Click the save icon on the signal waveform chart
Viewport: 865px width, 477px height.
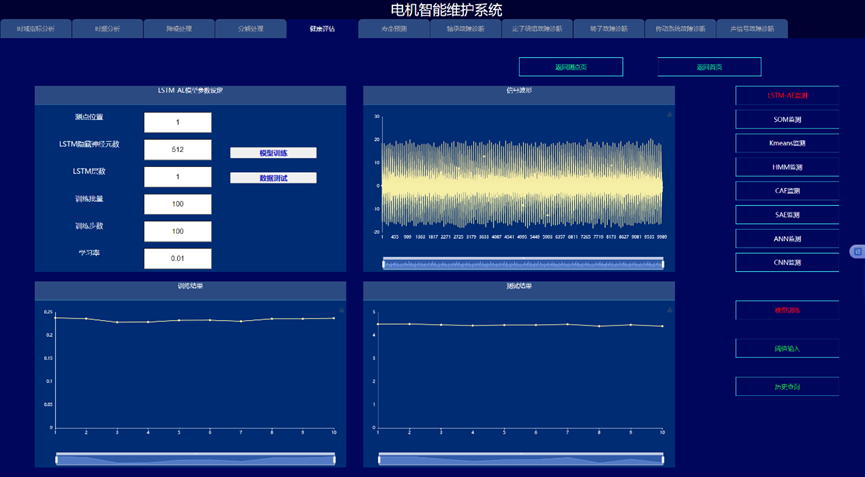pyautogui.click(x=669, y=116)
